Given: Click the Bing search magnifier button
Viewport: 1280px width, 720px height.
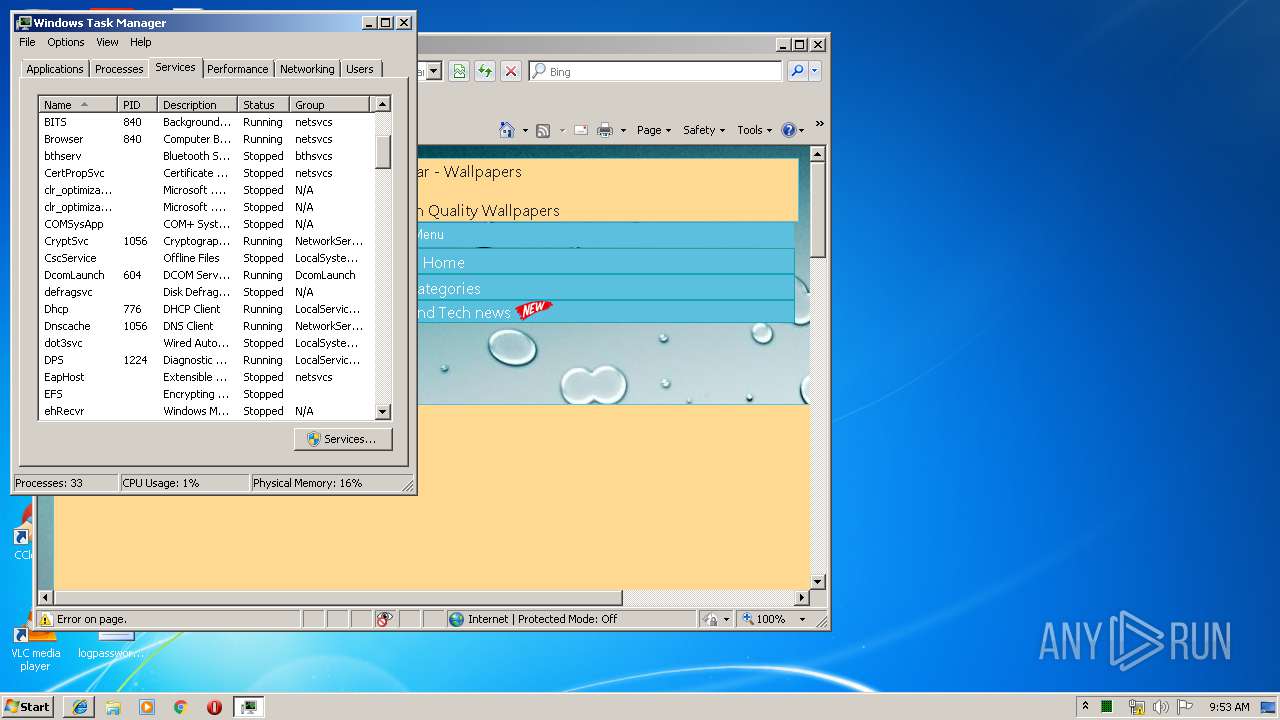Looking at the screenshot, I should point(797,71).
